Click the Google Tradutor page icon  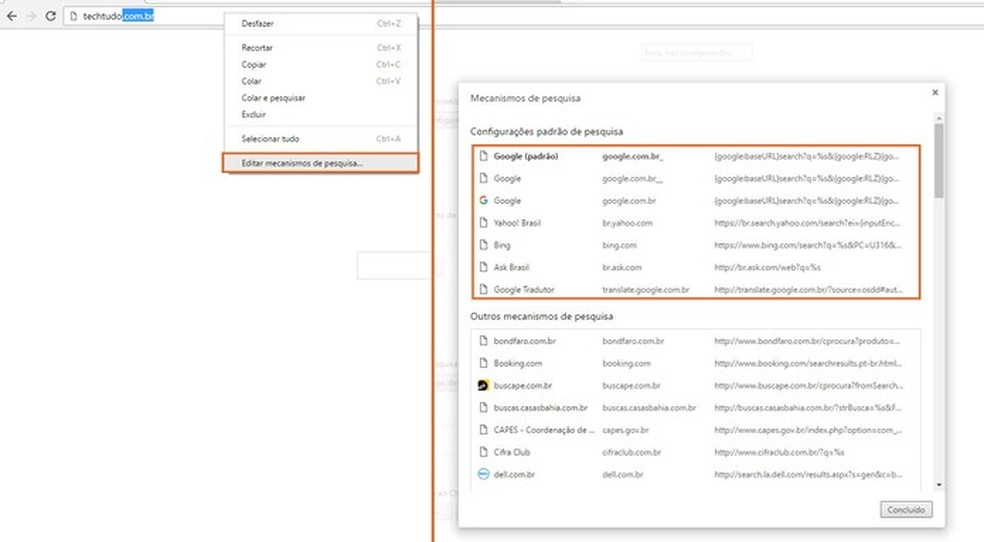click(483, 289)
